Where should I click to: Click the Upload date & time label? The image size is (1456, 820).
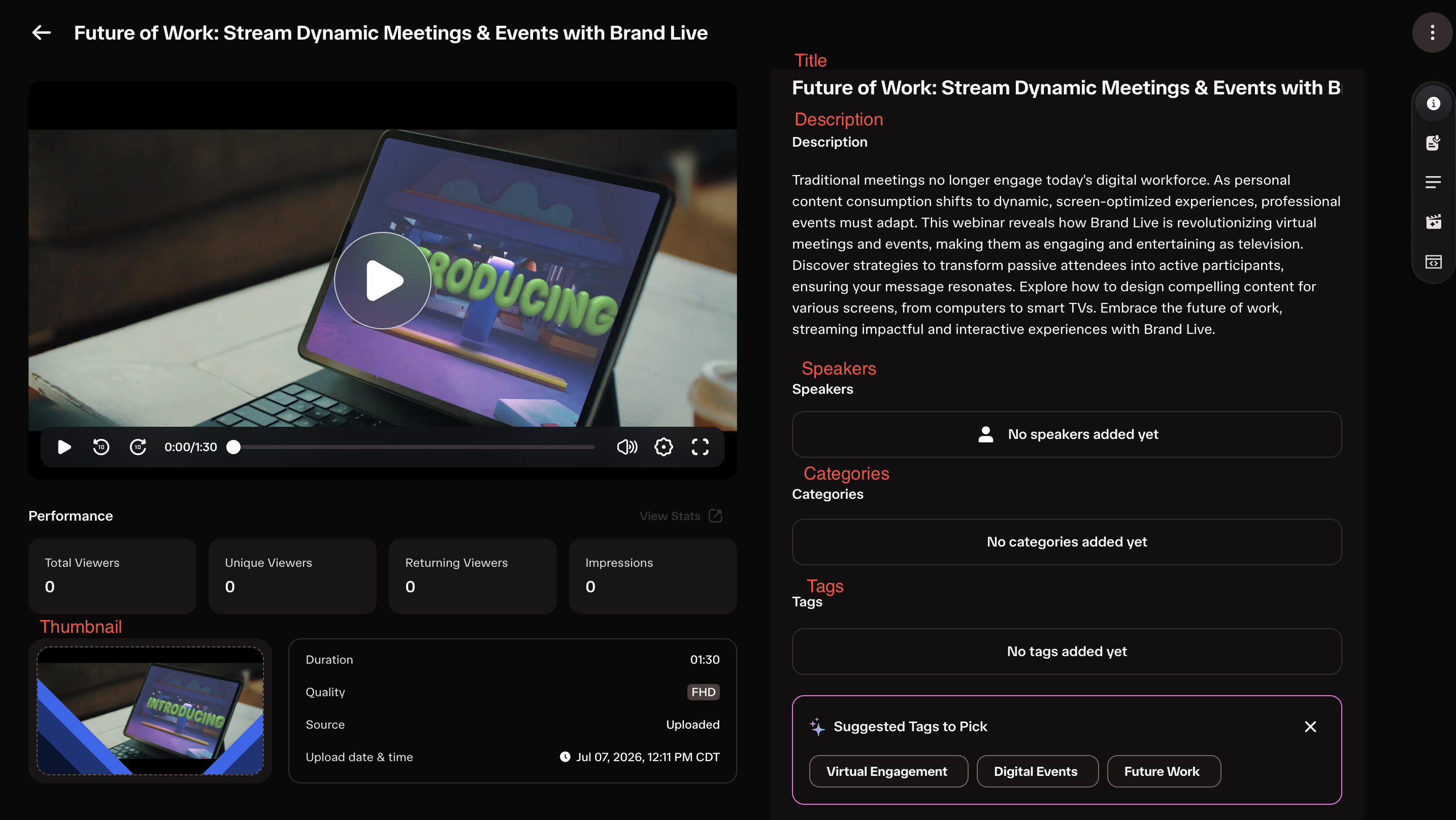359,757
